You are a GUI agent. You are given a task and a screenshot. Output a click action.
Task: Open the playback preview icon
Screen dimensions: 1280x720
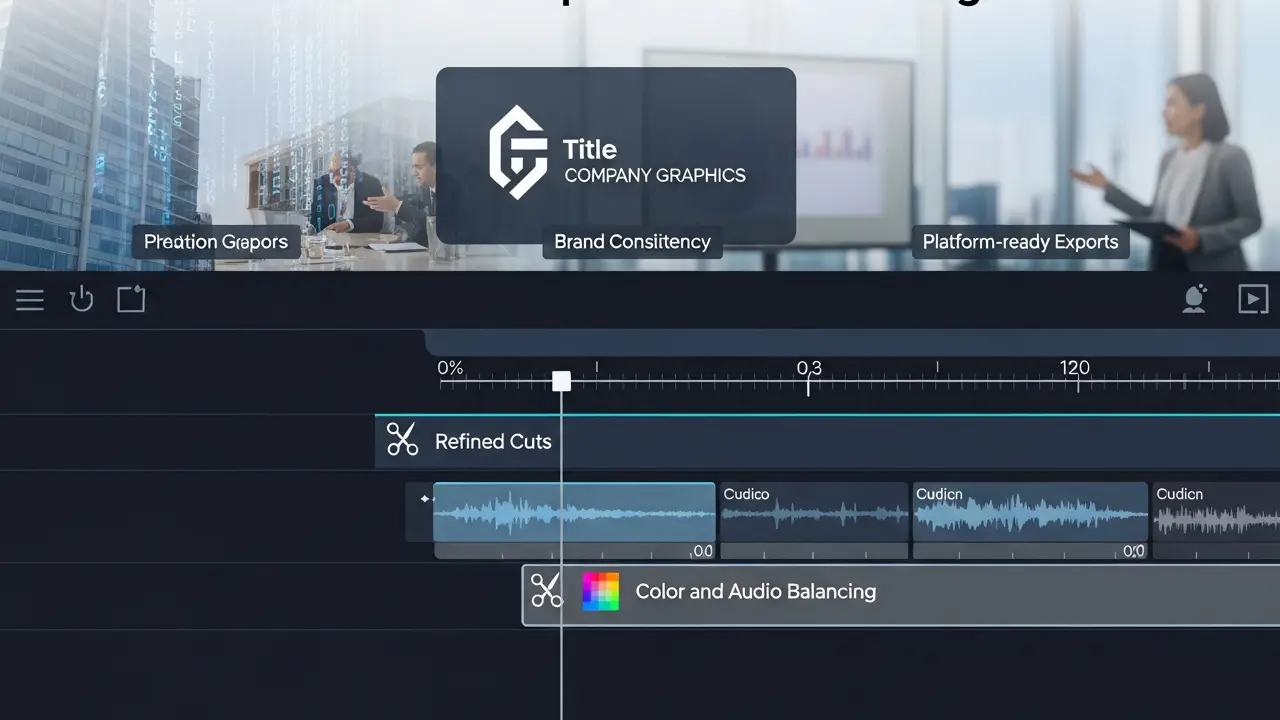pyautogui.click(x=1254, y=298)
